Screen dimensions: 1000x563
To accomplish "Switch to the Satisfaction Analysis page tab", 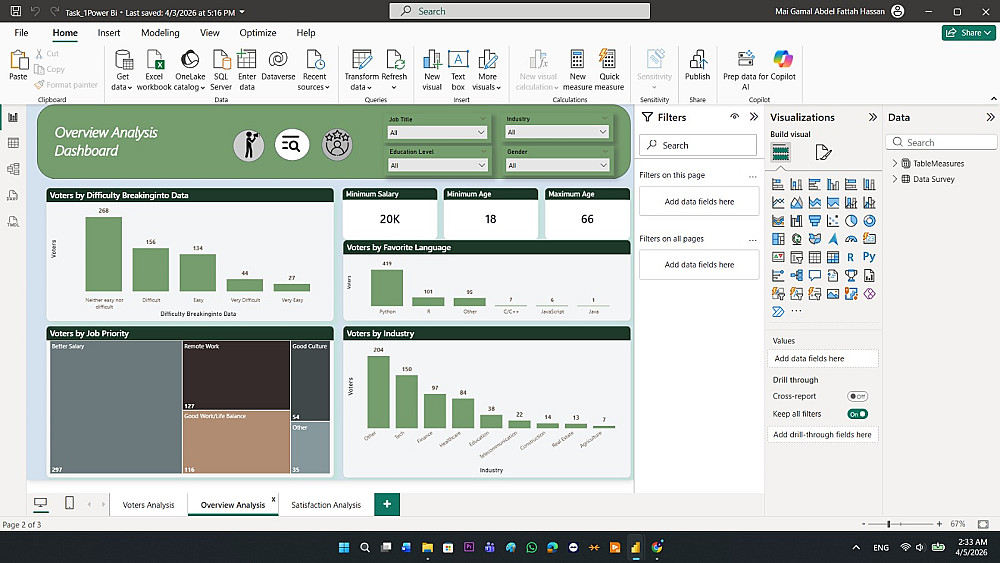I will 326,505.
